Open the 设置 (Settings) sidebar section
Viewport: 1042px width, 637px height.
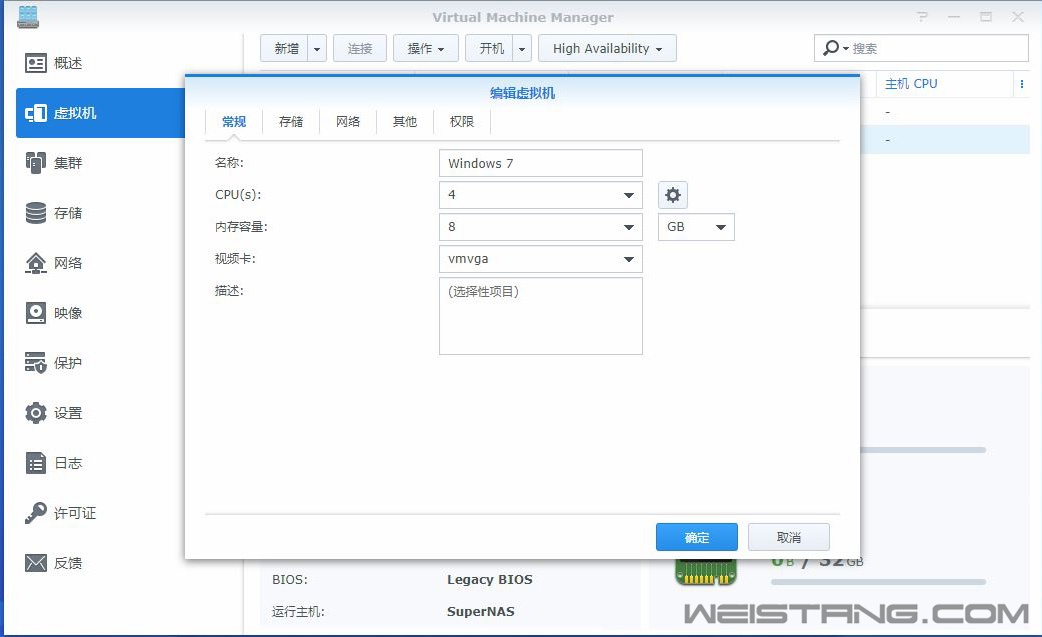60,413
